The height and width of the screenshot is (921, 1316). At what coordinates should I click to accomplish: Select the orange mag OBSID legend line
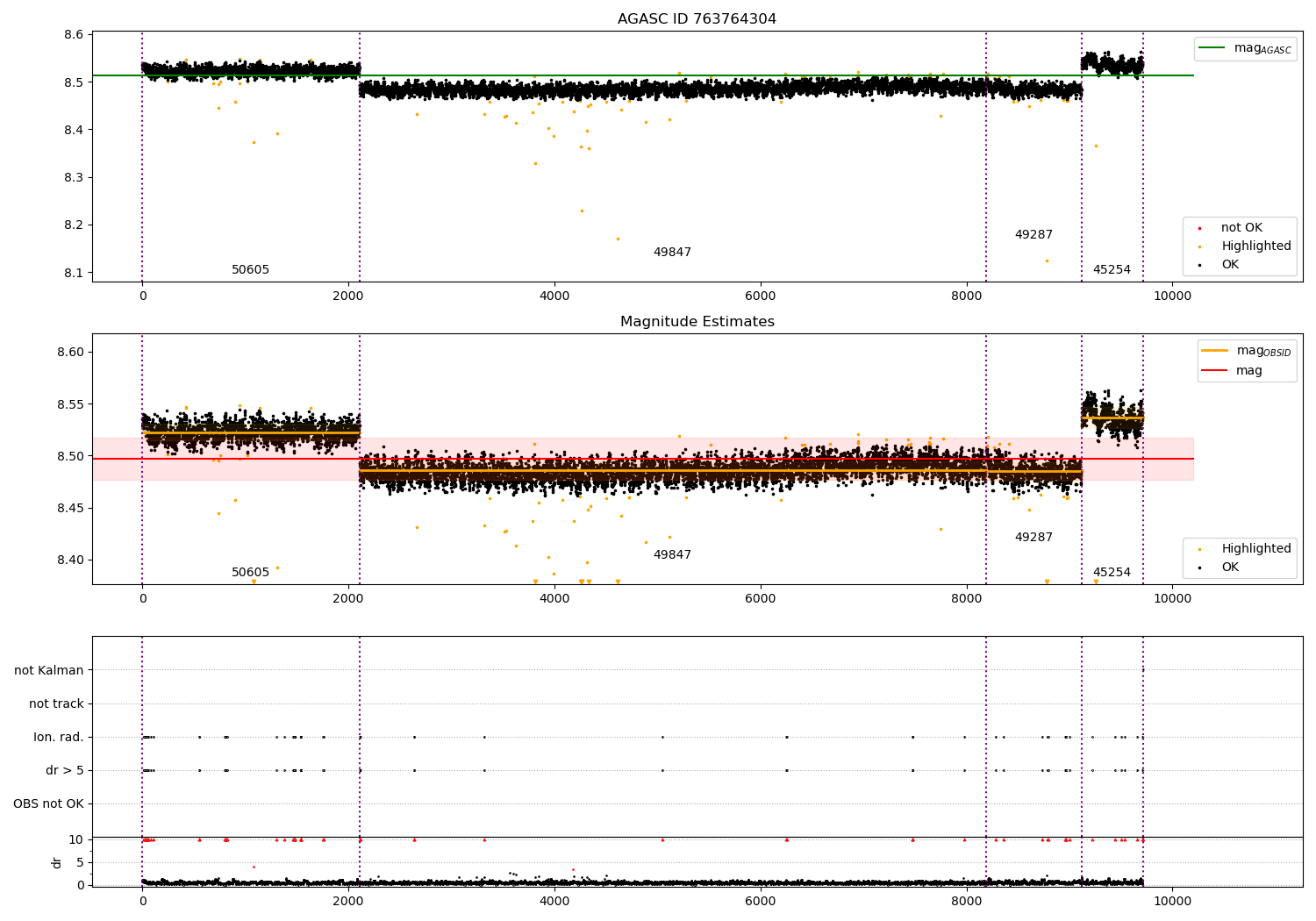(1215, 351)
